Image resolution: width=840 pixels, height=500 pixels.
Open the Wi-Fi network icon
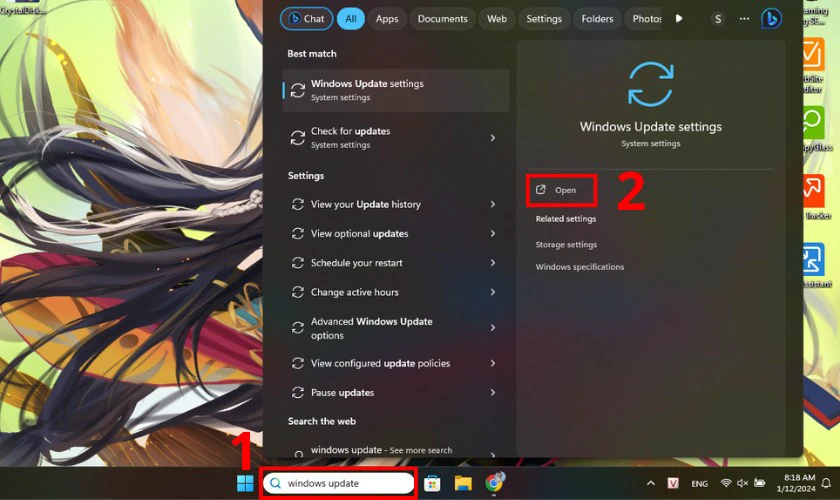tap(726, 483)
